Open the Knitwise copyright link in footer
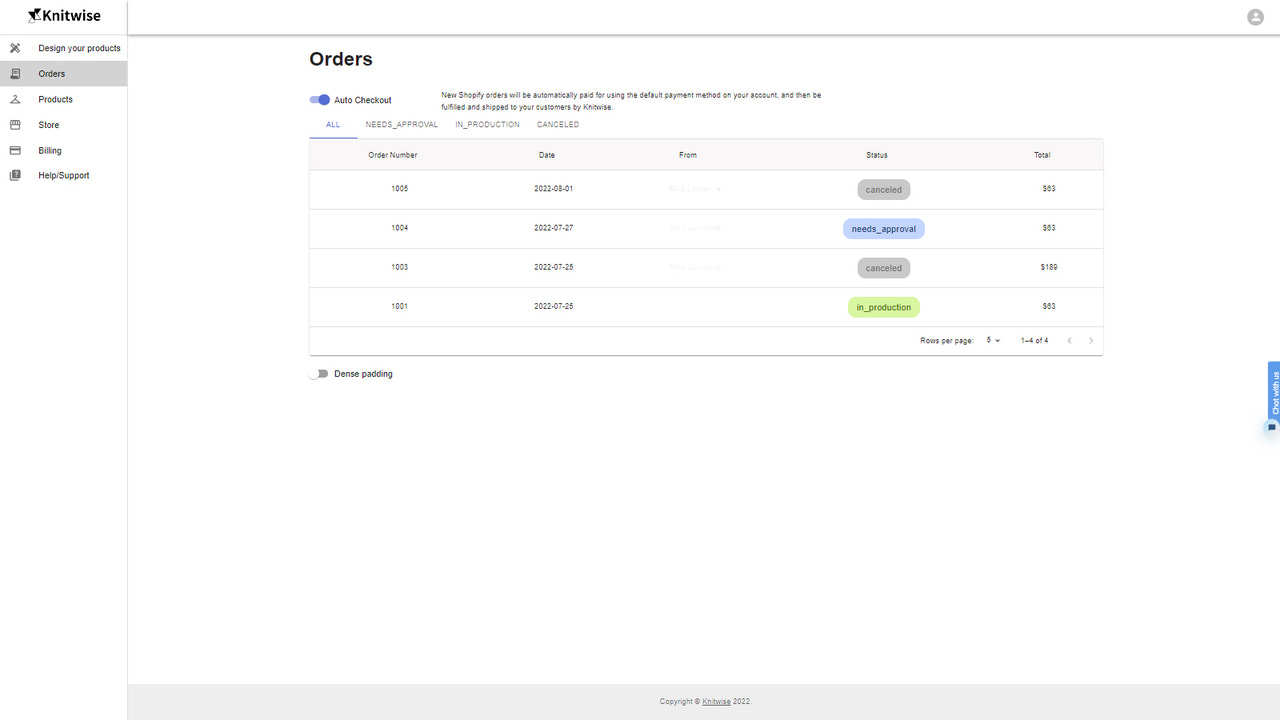Image resolution: width=1280 pixels, height=720 pixels. (x=716, y=701)
